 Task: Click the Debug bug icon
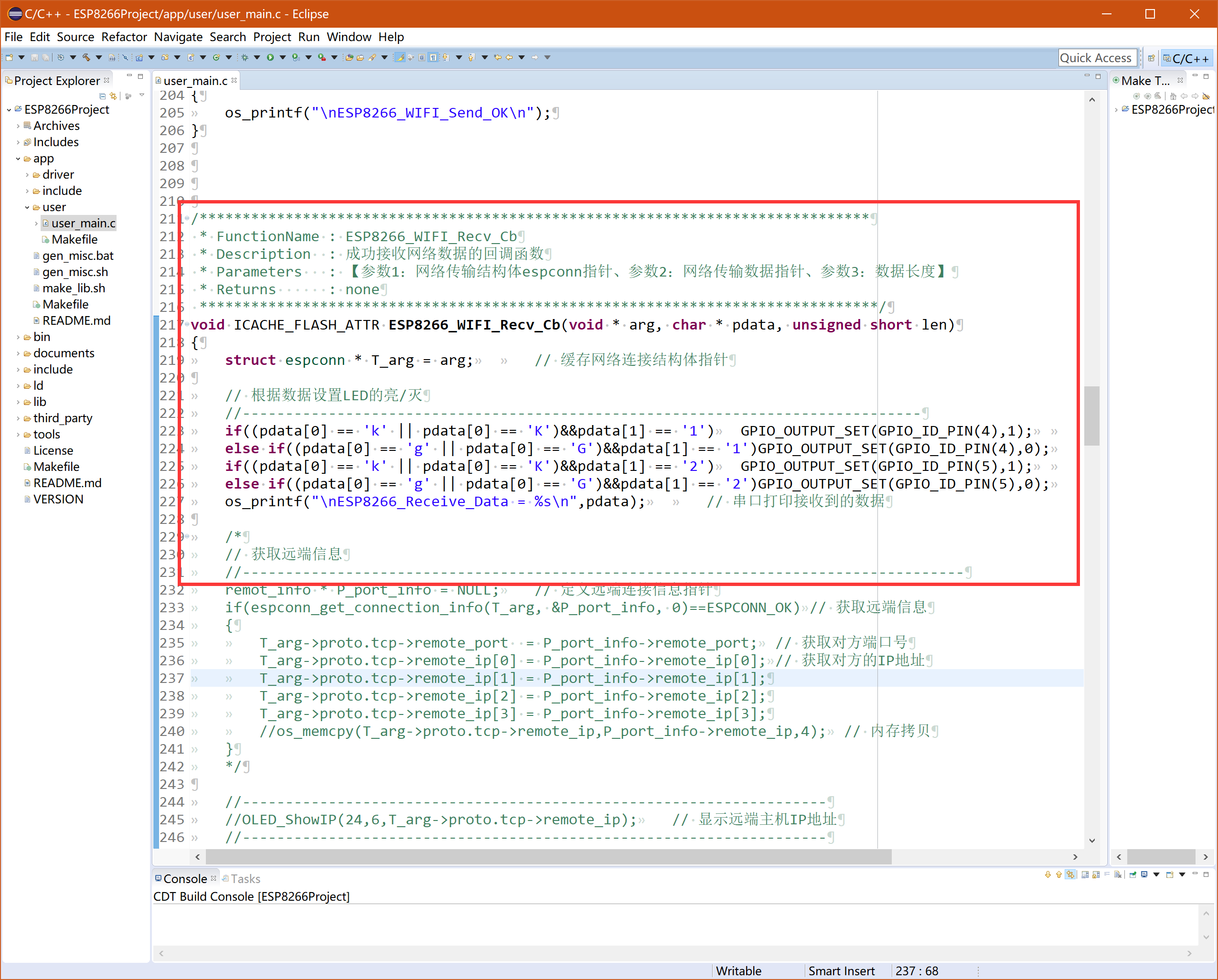tap(245, 57)
